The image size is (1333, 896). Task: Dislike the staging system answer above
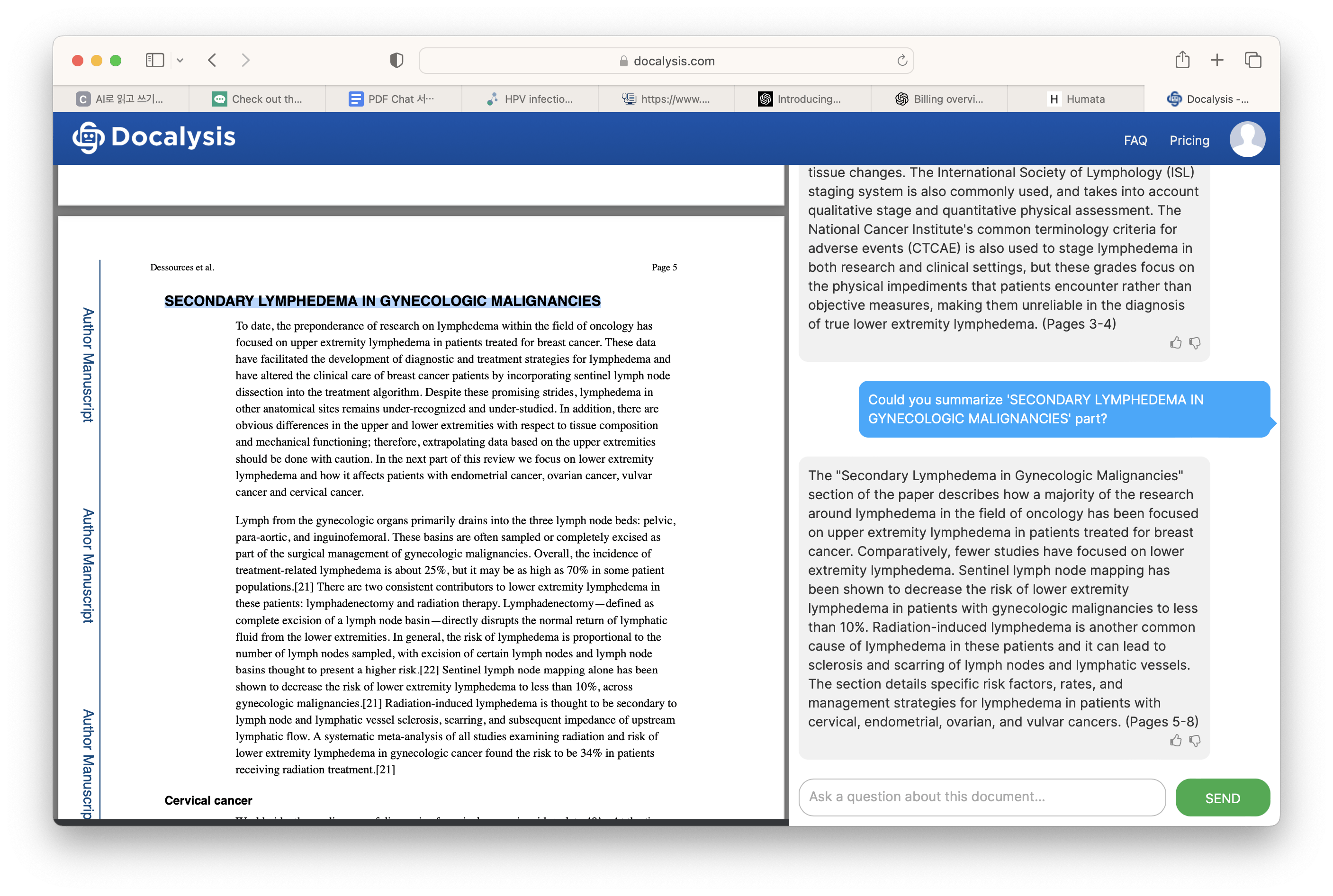(x=1195, y=343)
